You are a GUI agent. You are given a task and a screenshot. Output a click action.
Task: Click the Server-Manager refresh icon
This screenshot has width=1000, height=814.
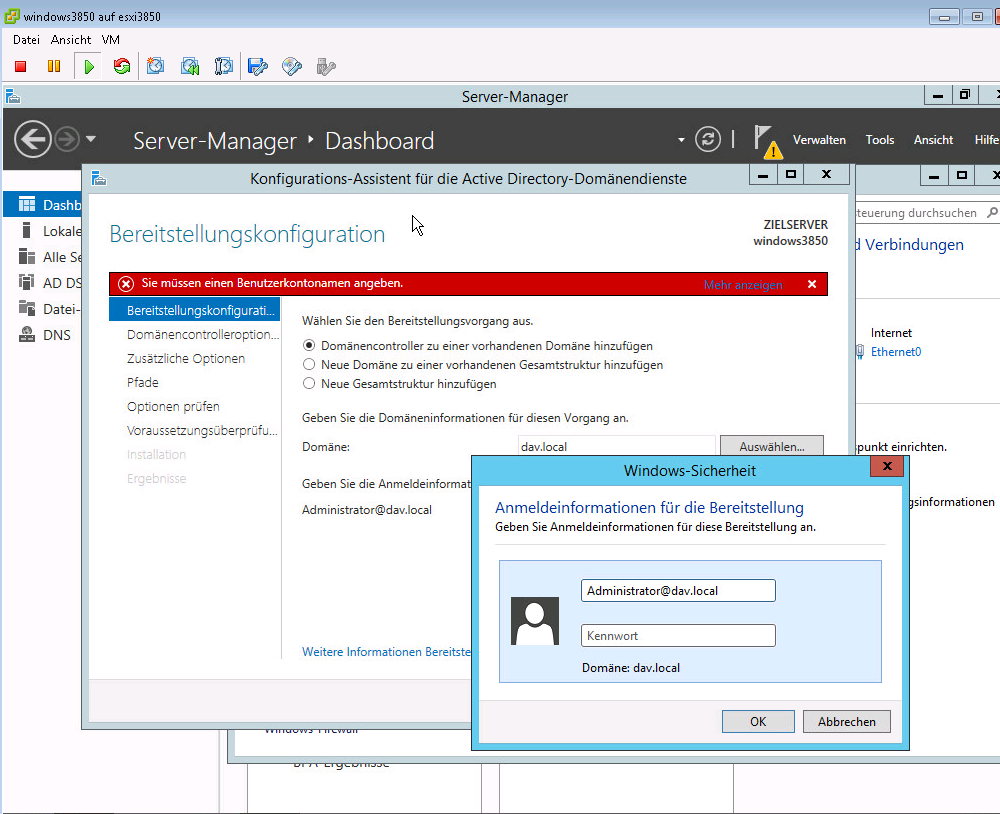(x=708, y=140)
